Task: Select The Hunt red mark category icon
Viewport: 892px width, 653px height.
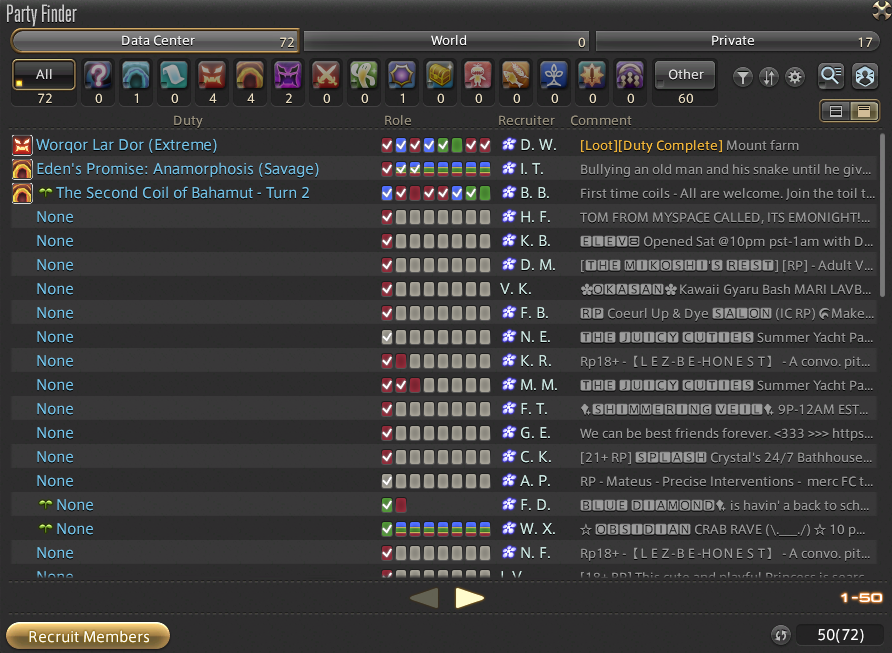Action: click(x=478, y=75)
